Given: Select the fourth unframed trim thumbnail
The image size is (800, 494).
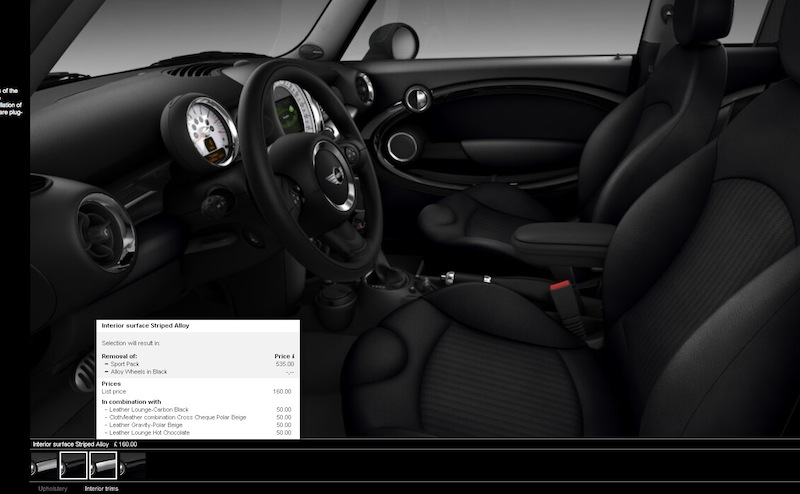Looking at the screenshot, I should (x=132, y=465).
